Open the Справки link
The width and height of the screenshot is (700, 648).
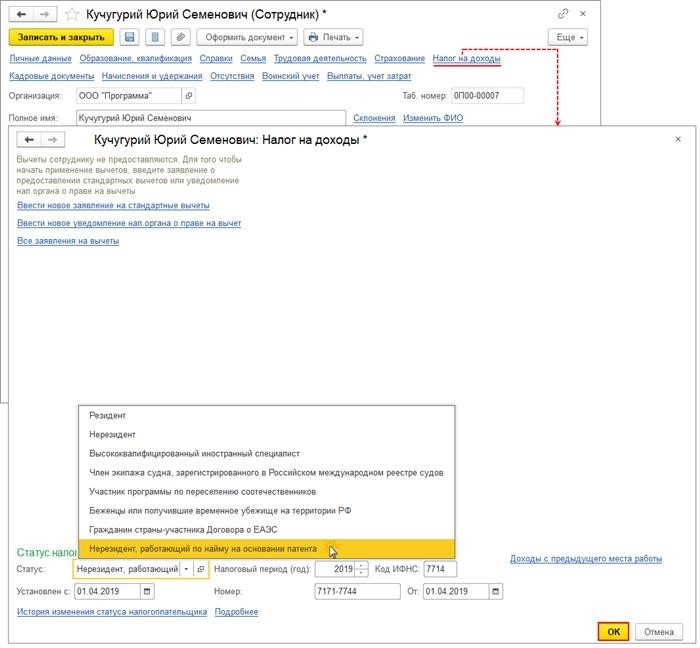(x=216, y=58)
